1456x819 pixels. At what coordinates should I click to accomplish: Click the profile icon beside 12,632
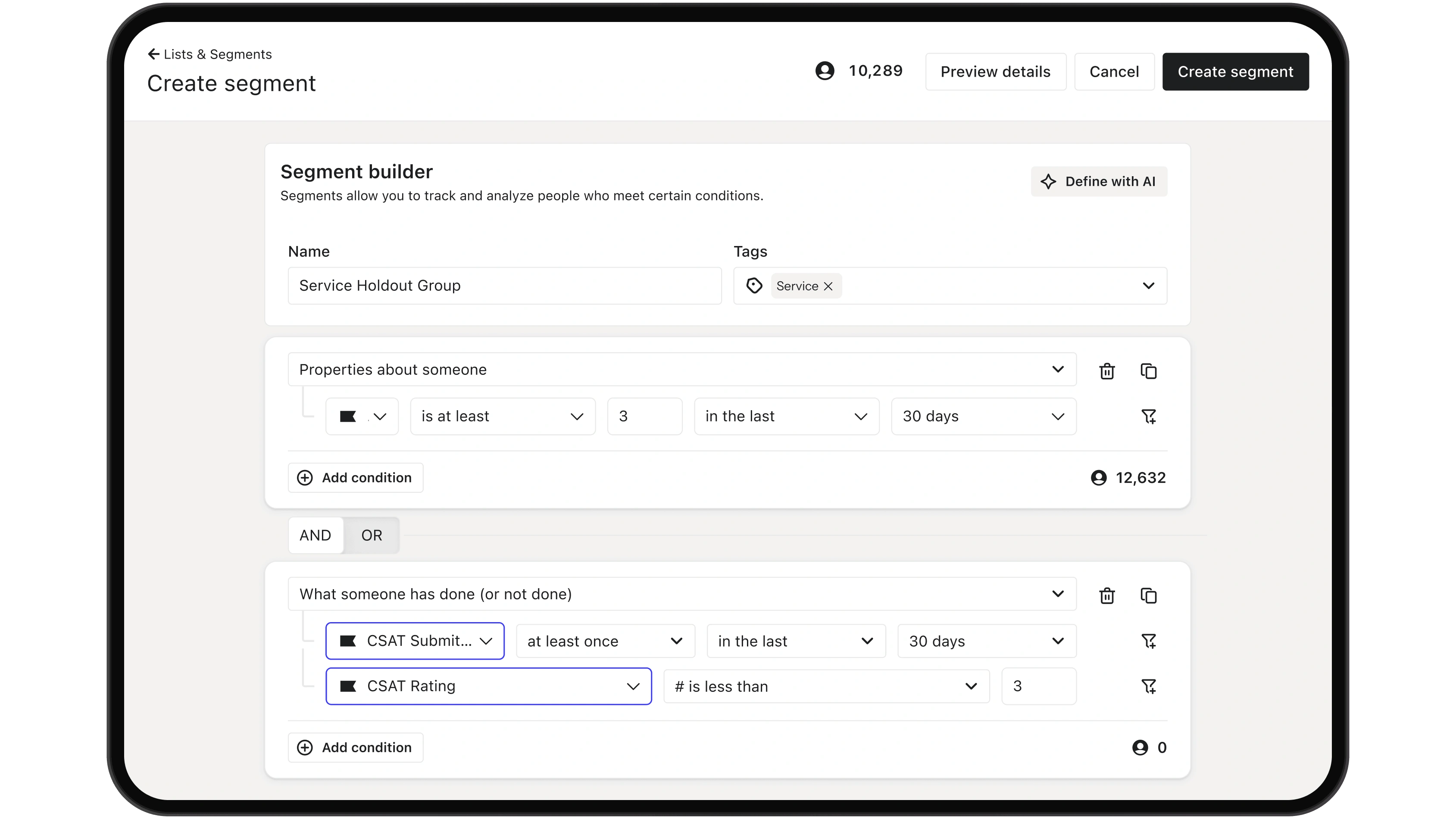coord(1098,478)
